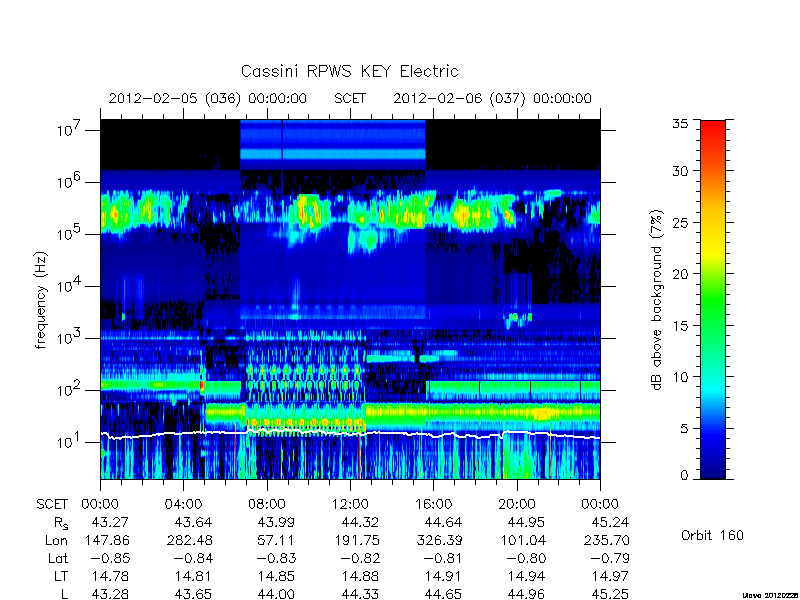The image size is (800, 600).
Task: Click inside the spectrogram plot area
Action: pos(350,299)
